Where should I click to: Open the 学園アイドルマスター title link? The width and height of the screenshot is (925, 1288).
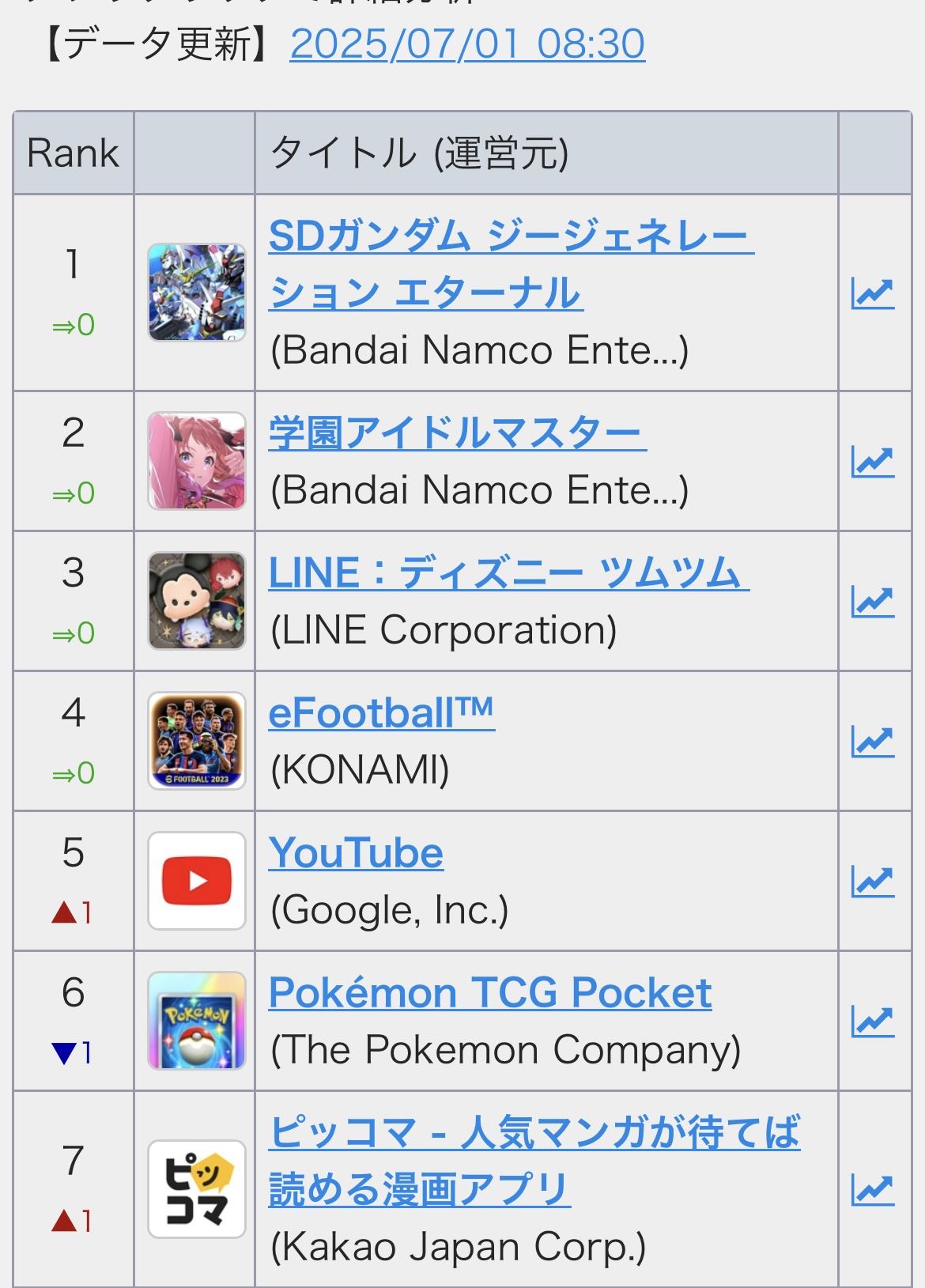click(457, 433)
